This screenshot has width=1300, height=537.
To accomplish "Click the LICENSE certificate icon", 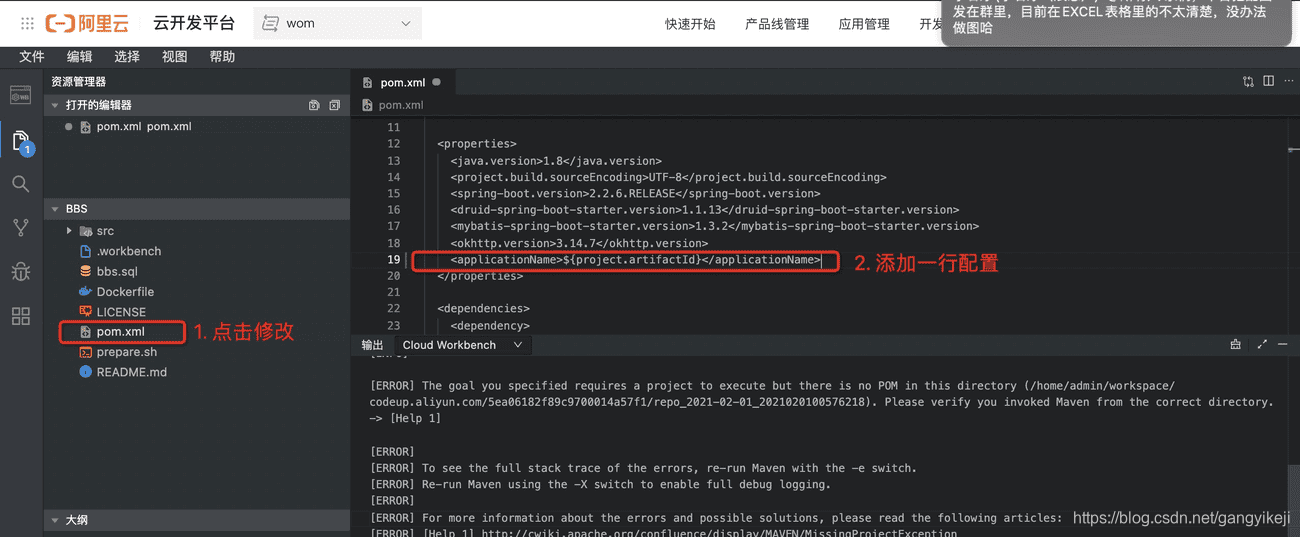I will tap(86, 312).
